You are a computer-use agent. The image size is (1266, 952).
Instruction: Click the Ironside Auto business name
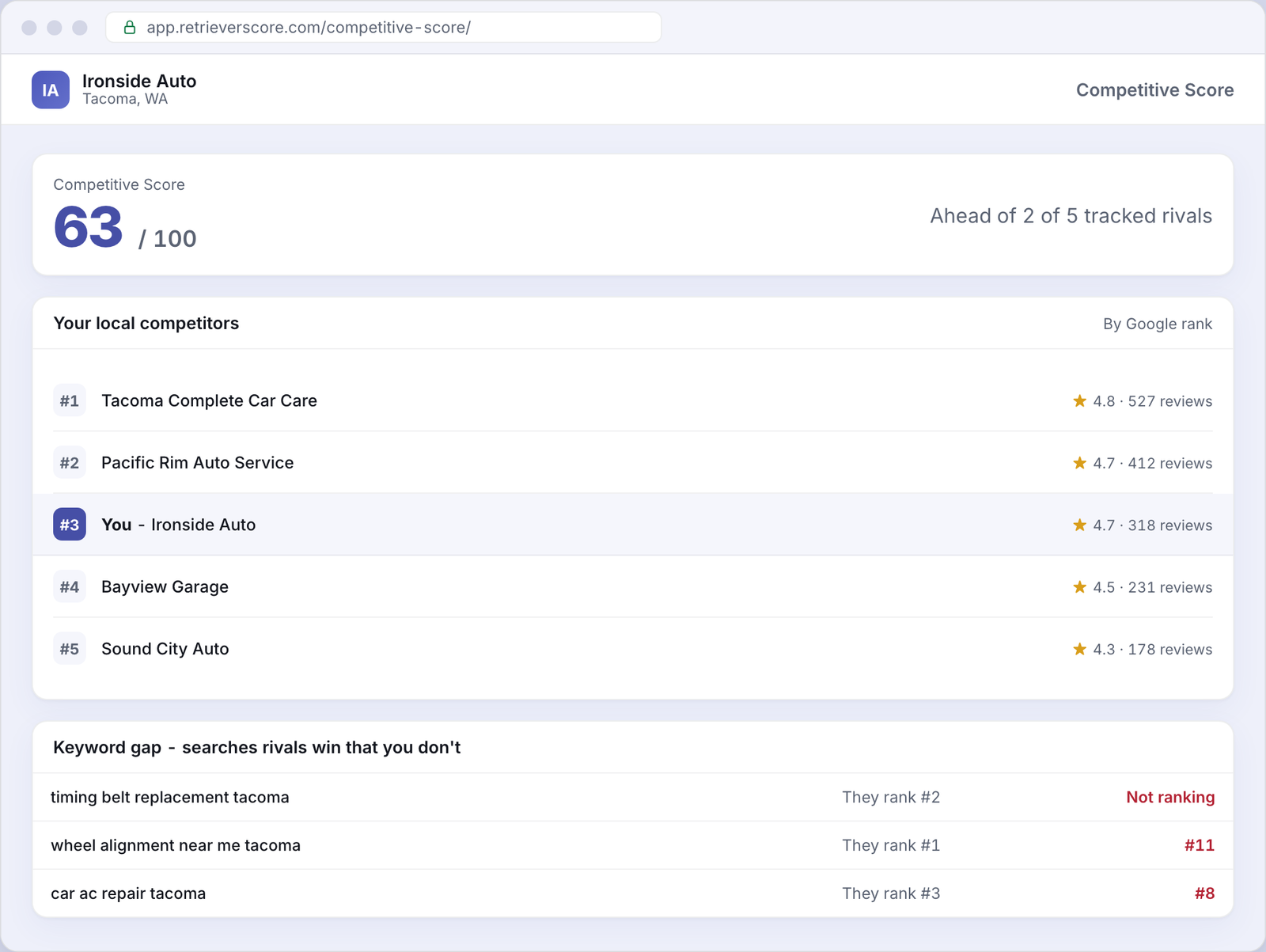click(139, 81)
